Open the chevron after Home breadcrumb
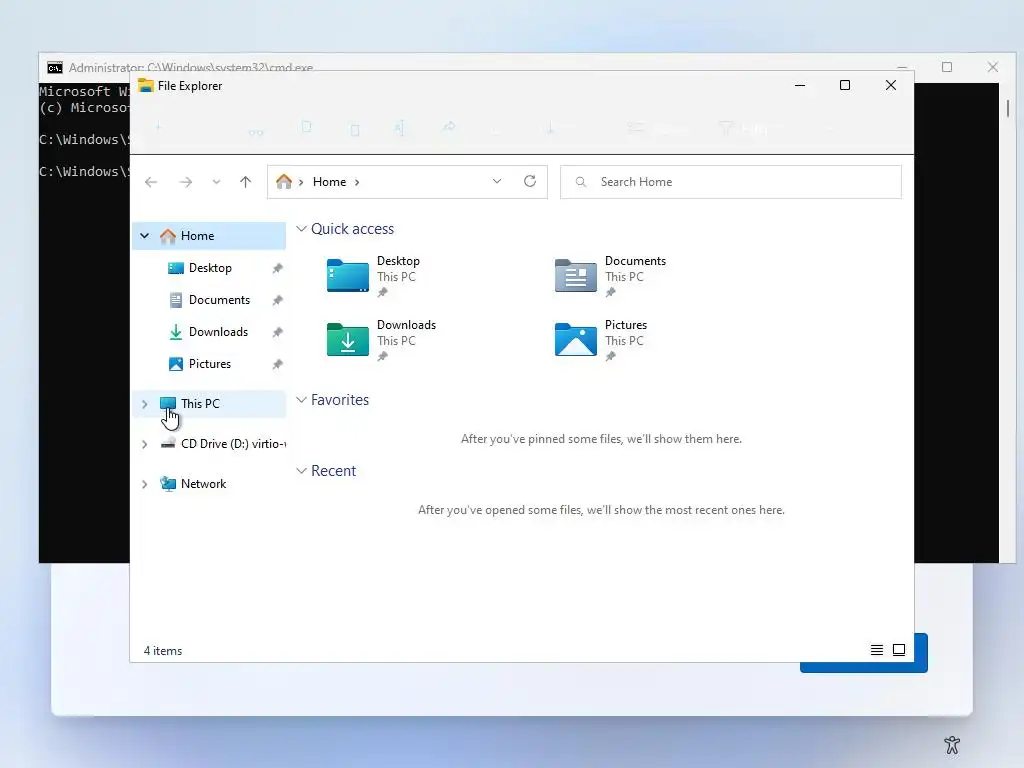Viewport: 1024px width, 768px height. [357, 182]
